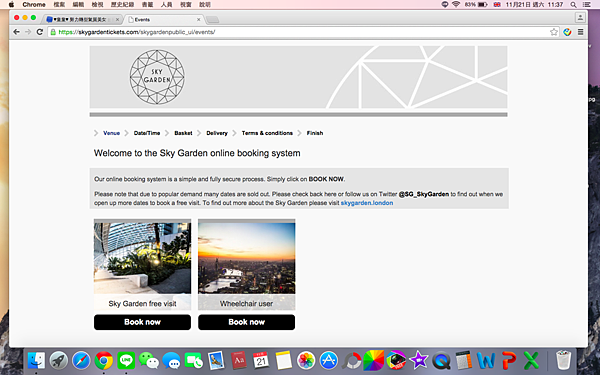Open the Trash in the dock
The image size is (600, 375).
(x=563, y=360)
